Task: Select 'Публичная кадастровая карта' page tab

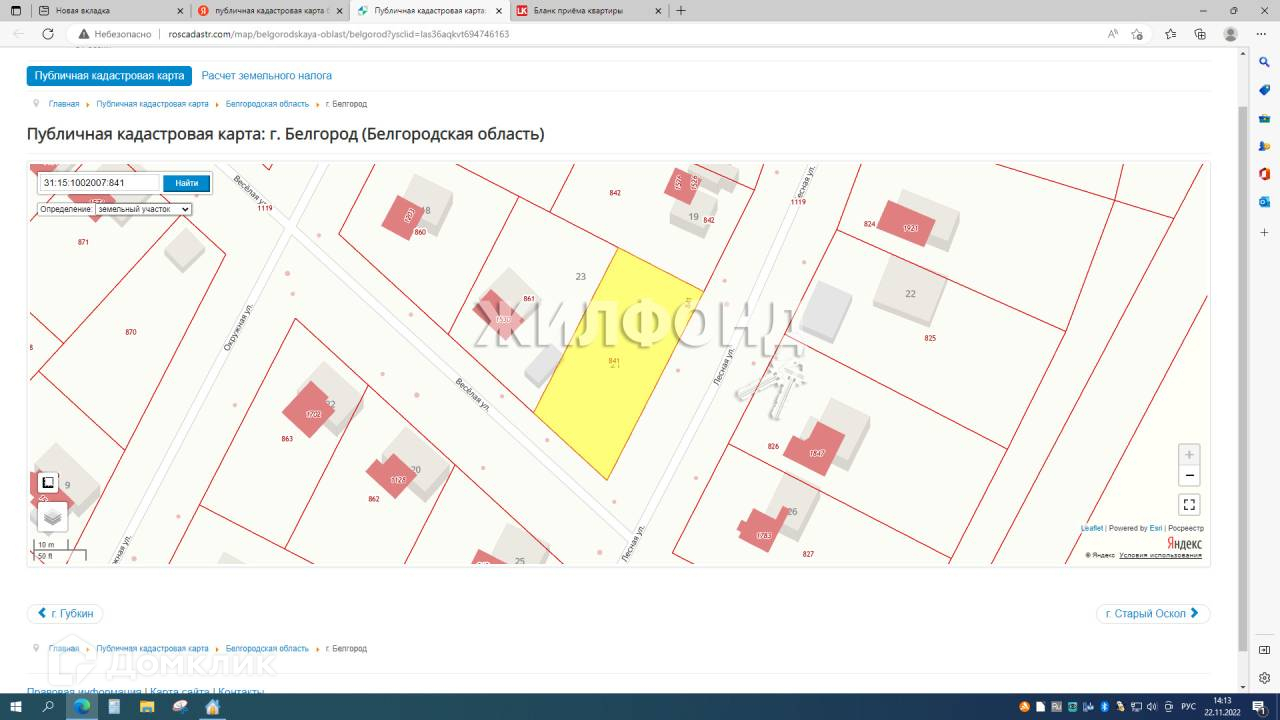Action: pos(109,76)
